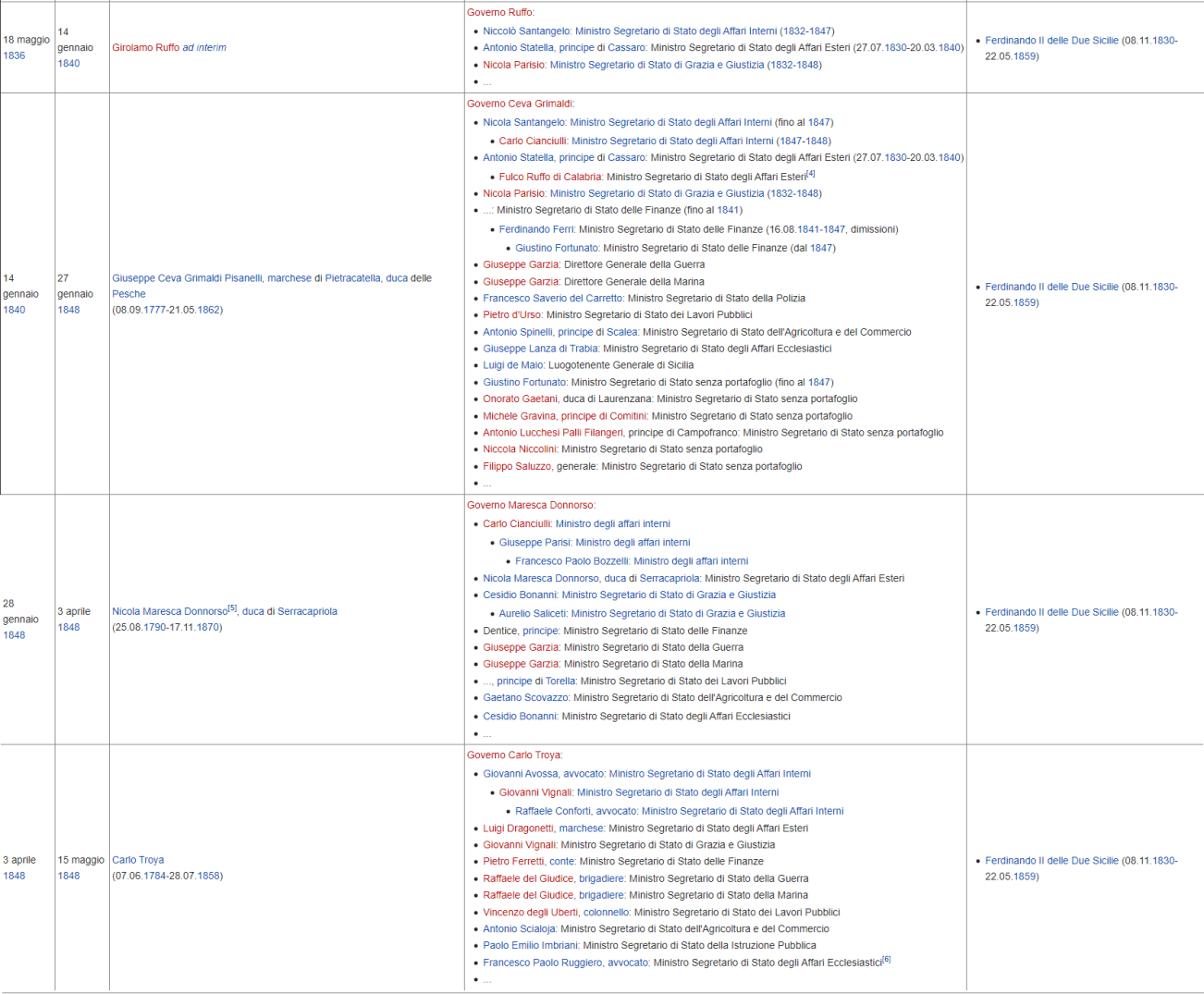Image resolution: width=1204 pixels, height=994 pixels.
Task: Open the Governo Ruffo heading link
Action: click(499, 13)
